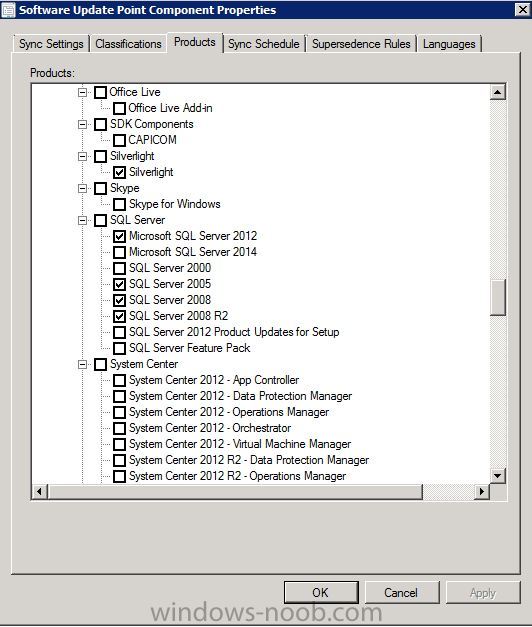Check the Skype category checkbox
The width and height of the screenshot is (532, 627).
[x=100, y=188]
